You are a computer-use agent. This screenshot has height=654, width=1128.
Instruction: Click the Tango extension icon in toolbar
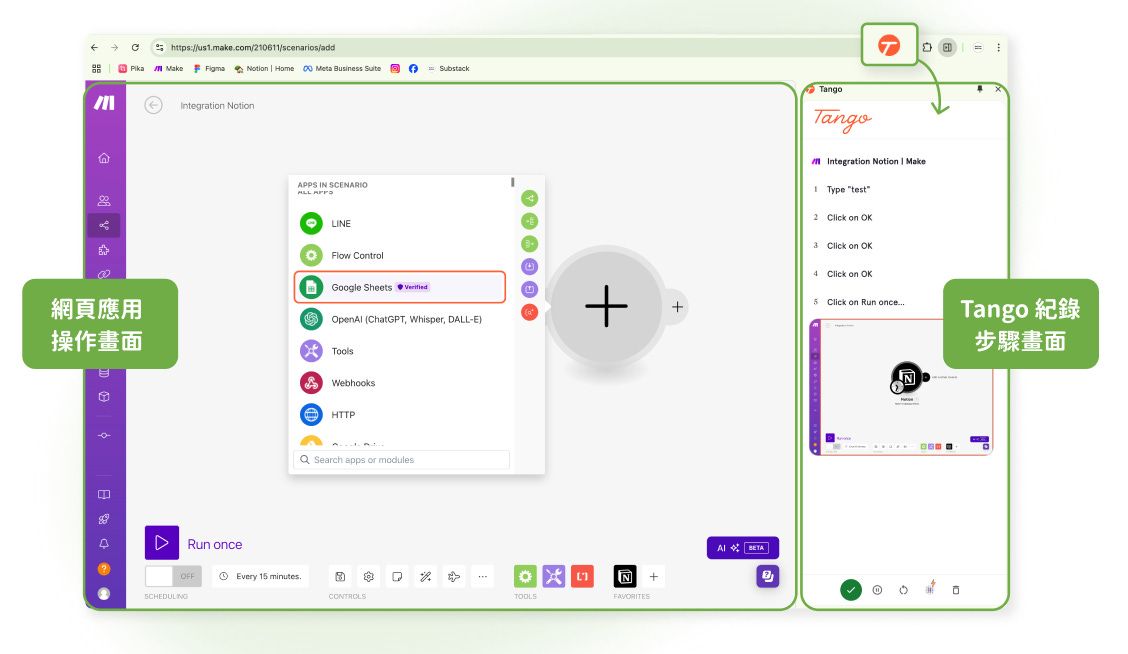(889, 46)
